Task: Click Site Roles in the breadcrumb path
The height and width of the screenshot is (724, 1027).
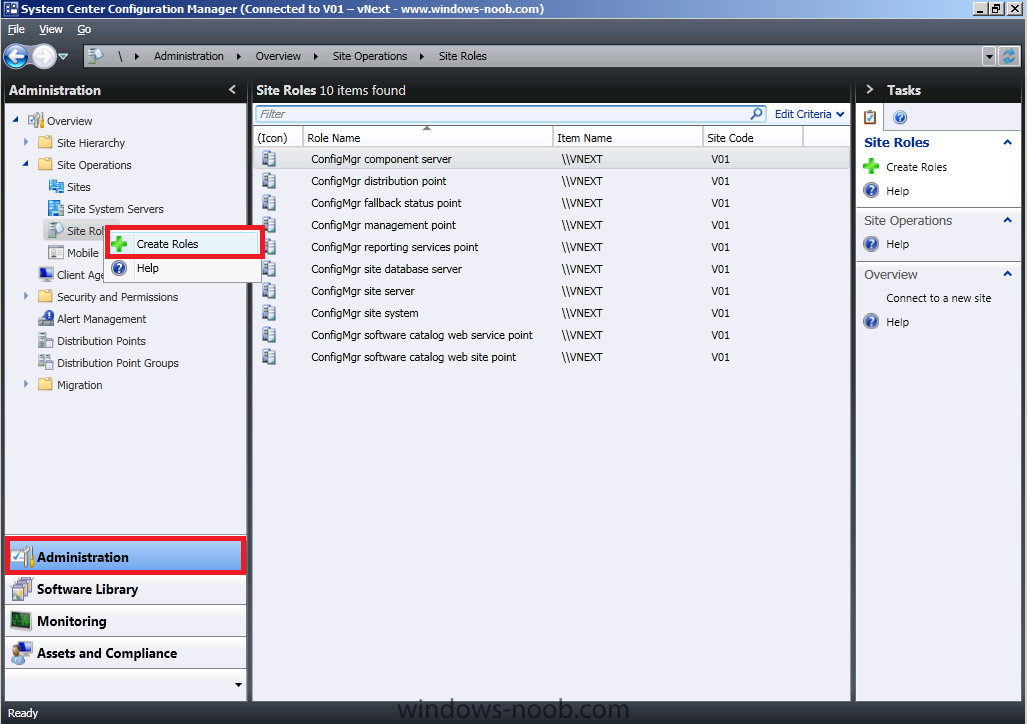Action: coord(462,56)
